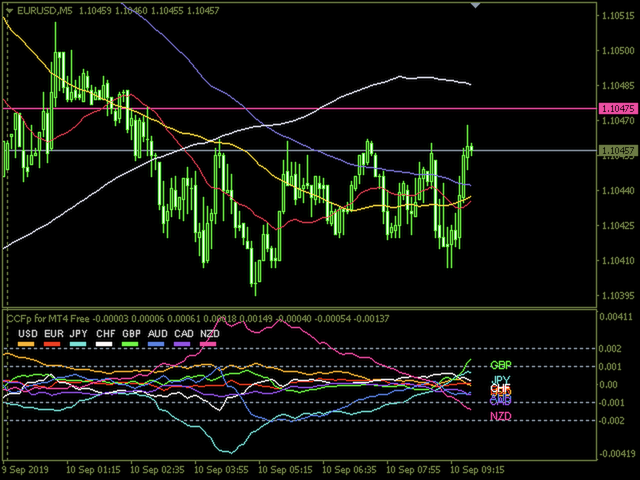Click the pink NZD line end label
The image size is (640, 480).
(500, 415)
